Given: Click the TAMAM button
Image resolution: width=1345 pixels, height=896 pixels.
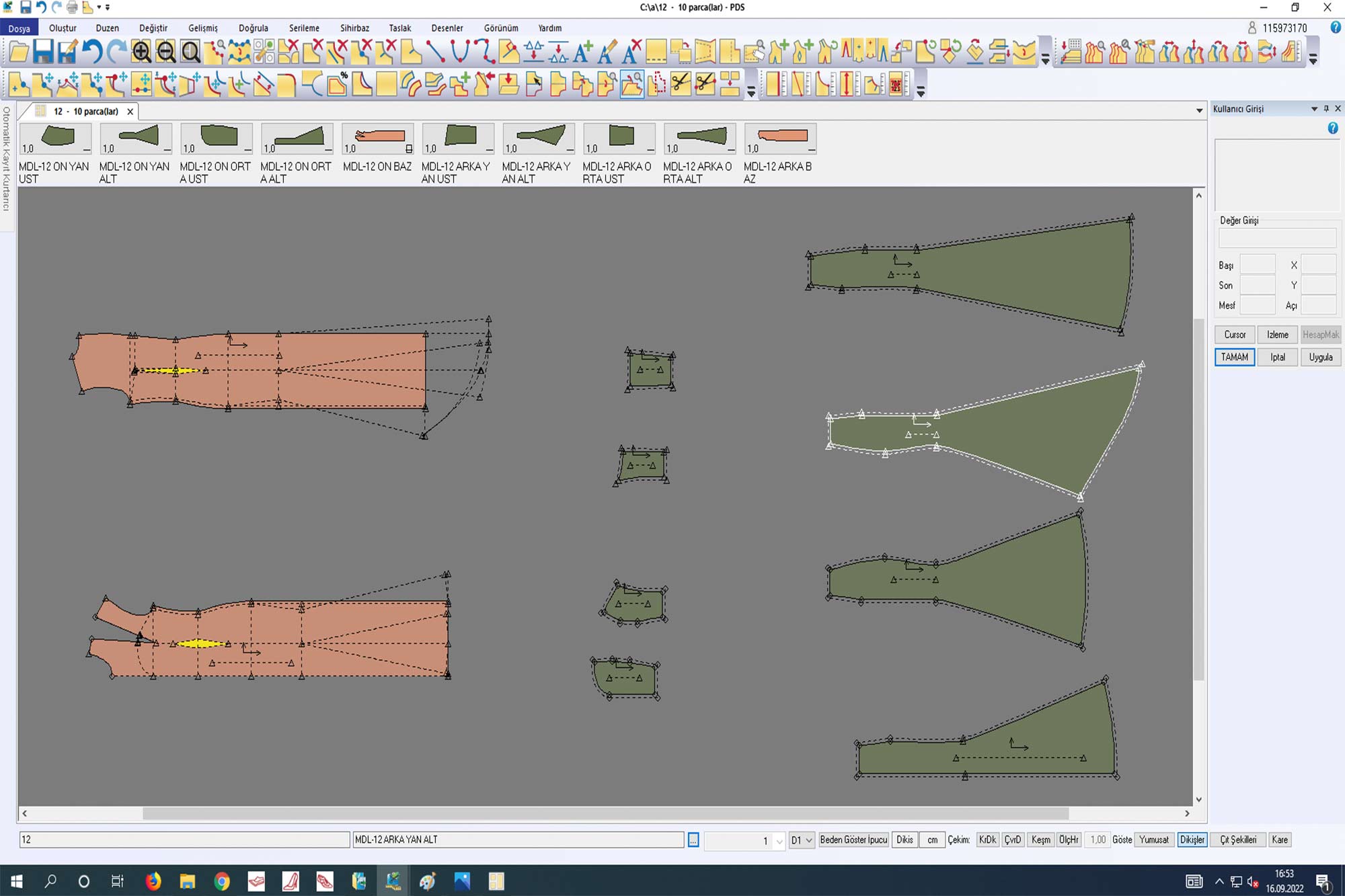Looking at the screenshot, I should tap(1234, 357).
